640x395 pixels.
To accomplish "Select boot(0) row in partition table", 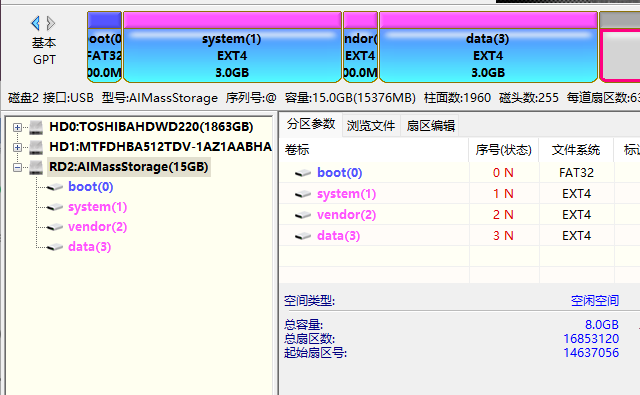I will click(460, 173).
